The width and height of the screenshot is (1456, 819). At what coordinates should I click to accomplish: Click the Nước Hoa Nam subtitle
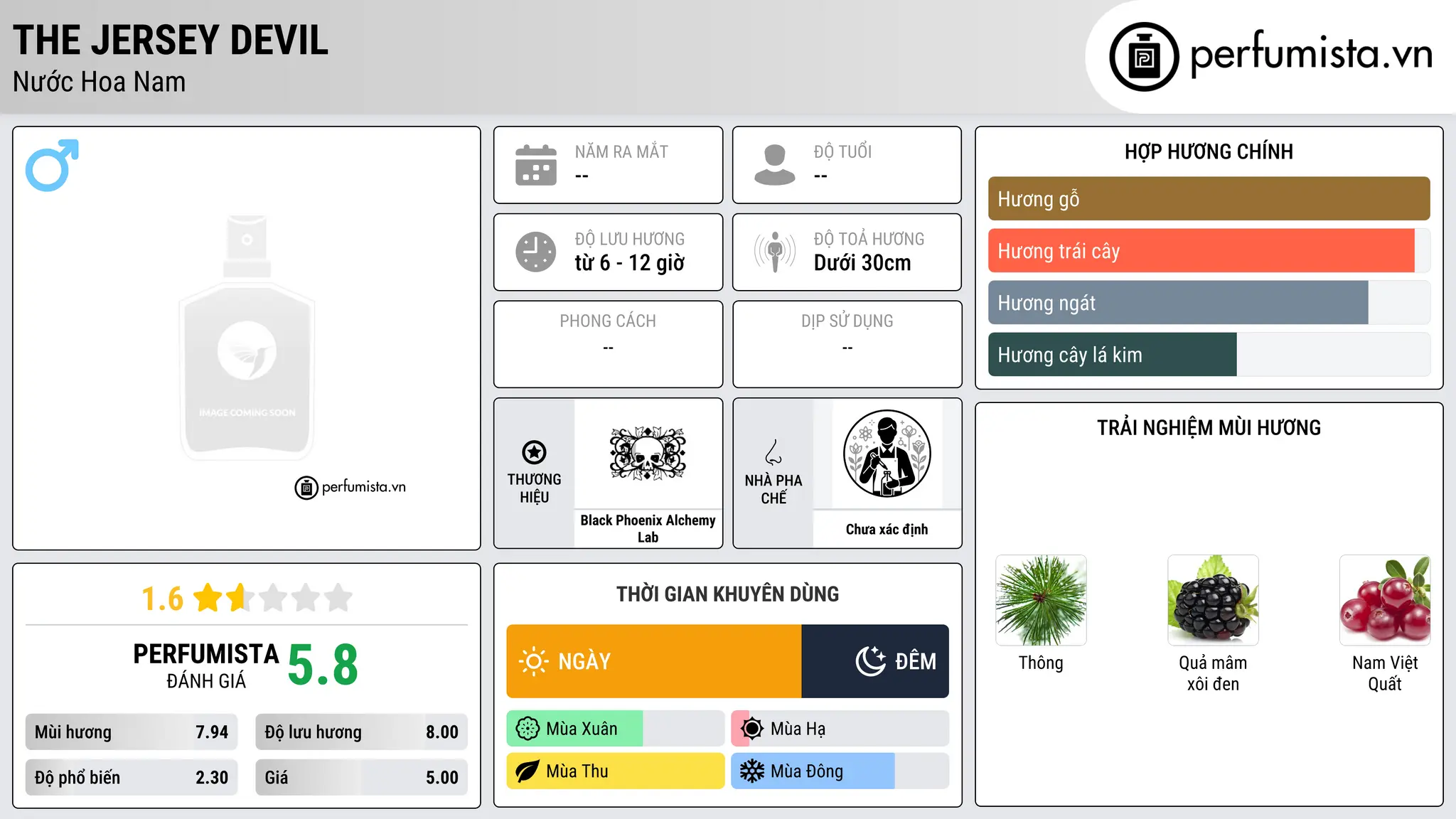point(99,82)
